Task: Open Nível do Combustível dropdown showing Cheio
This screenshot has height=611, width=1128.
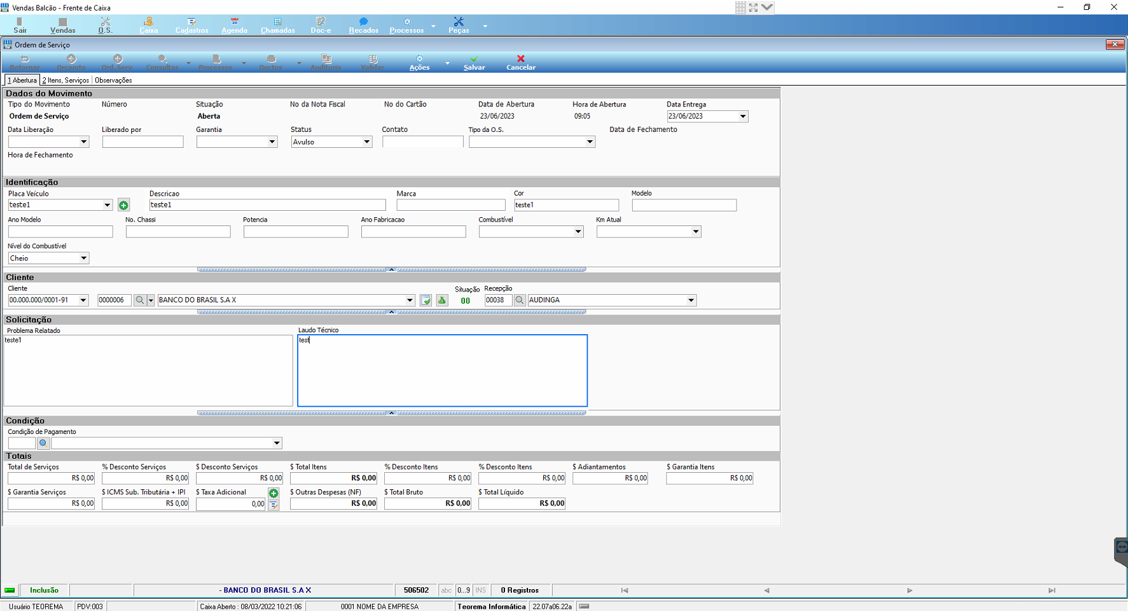Action: click(x=83, y=258)
